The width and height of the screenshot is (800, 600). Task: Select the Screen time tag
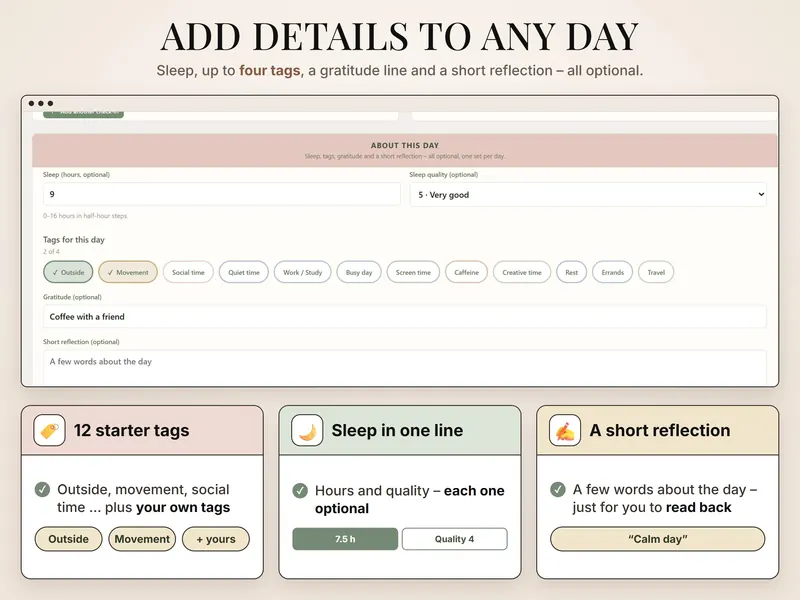[413, 272]
